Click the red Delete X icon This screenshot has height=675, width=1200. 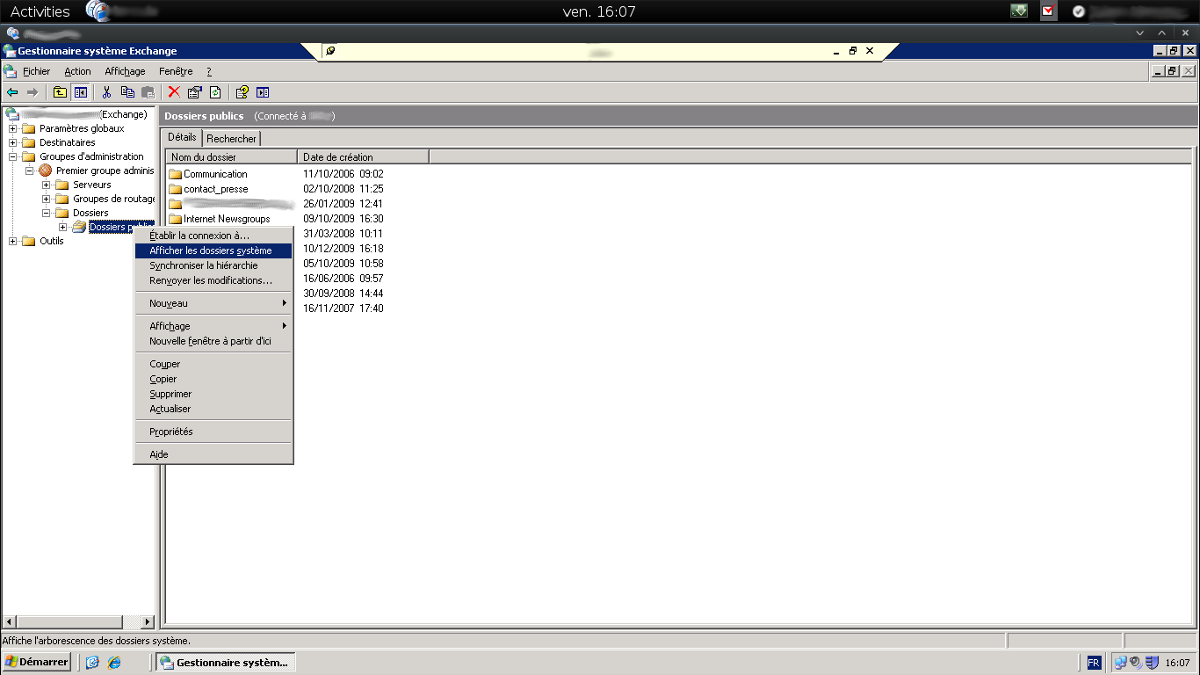(174, 92)
